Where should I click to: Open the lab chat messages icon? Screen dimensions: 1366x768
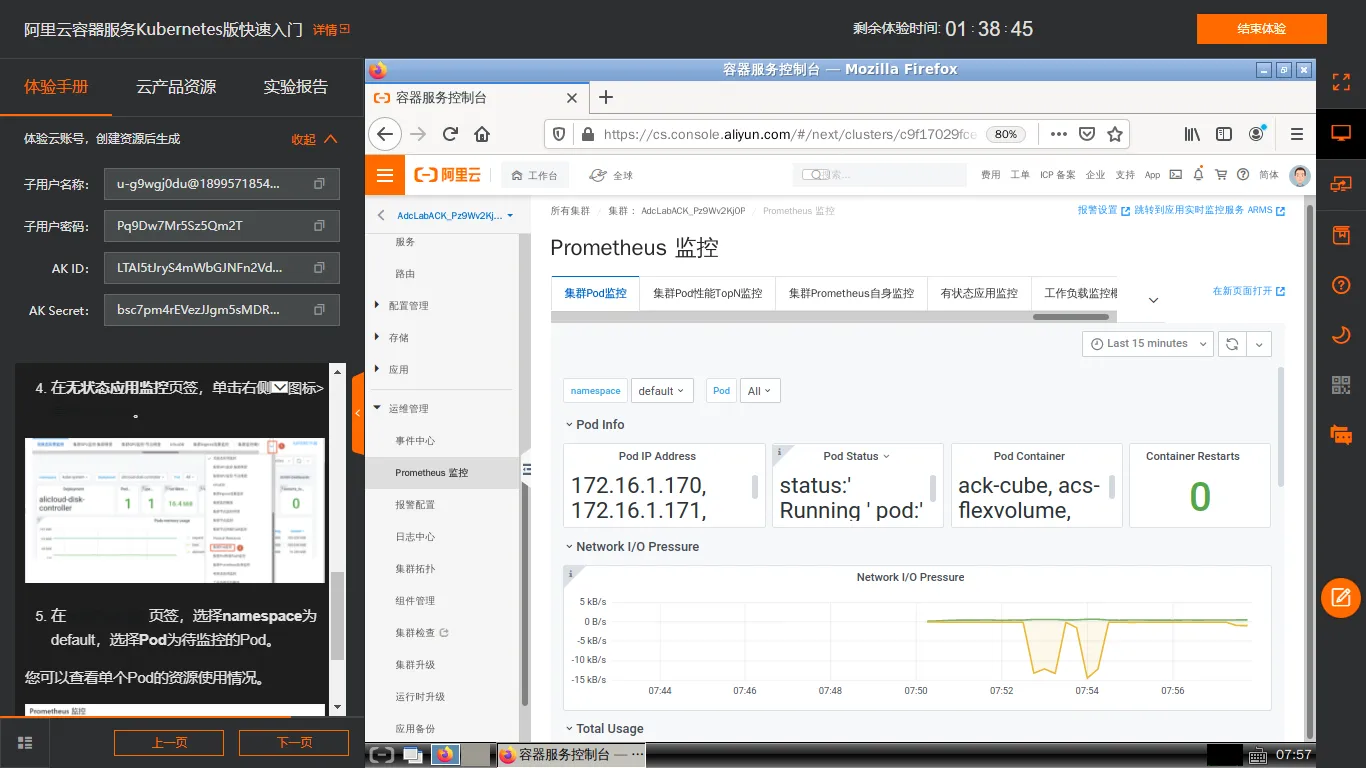point(1341,435)
